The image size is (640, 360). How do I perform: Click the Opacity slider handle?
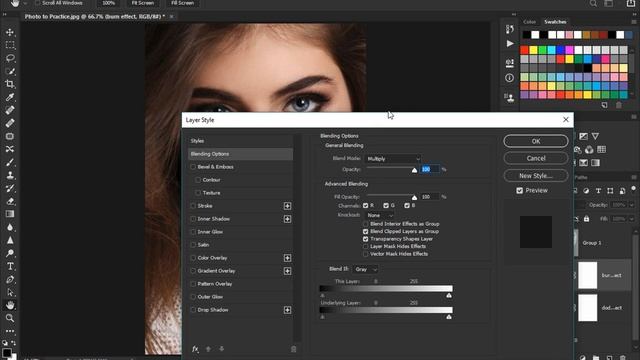(x=414, y=170)
